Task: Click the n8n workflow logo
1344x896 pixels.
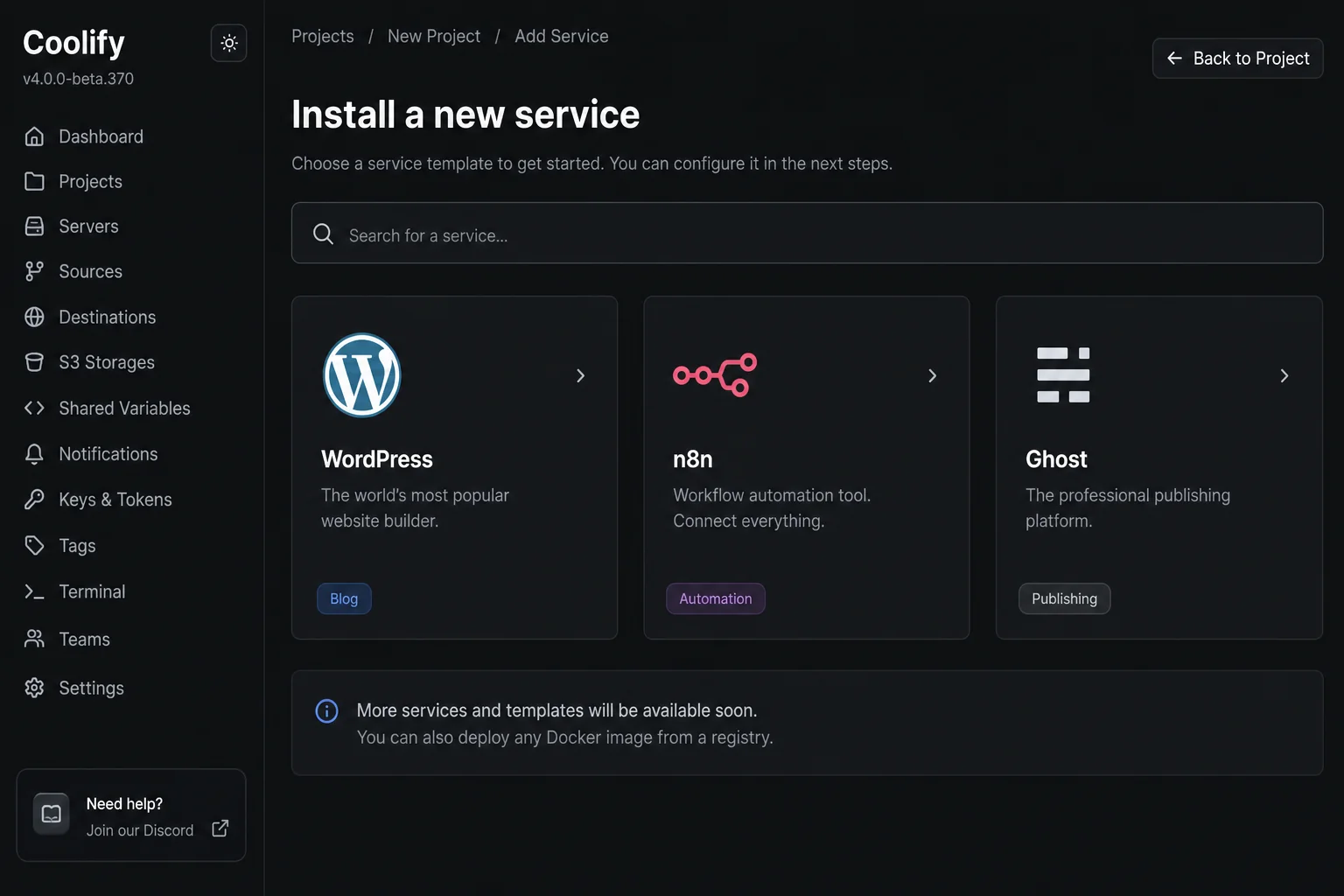Action: point(715,375)
